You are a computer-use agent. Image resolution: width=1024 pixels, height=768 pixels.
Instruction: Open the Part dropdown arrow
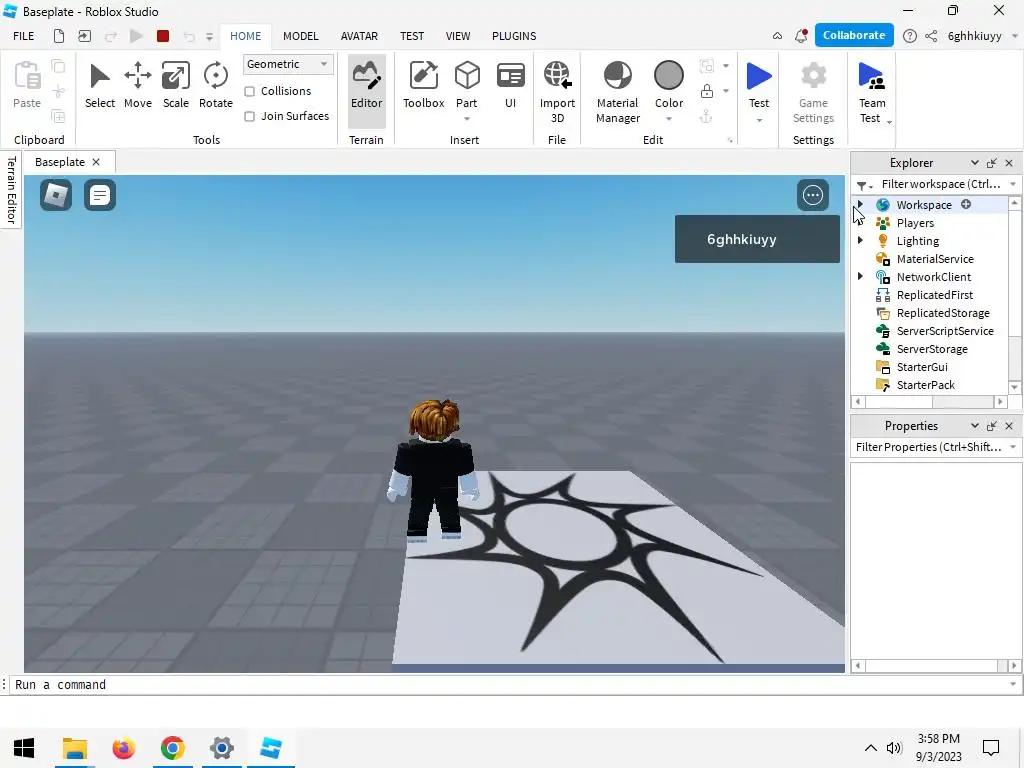(467, 119)
